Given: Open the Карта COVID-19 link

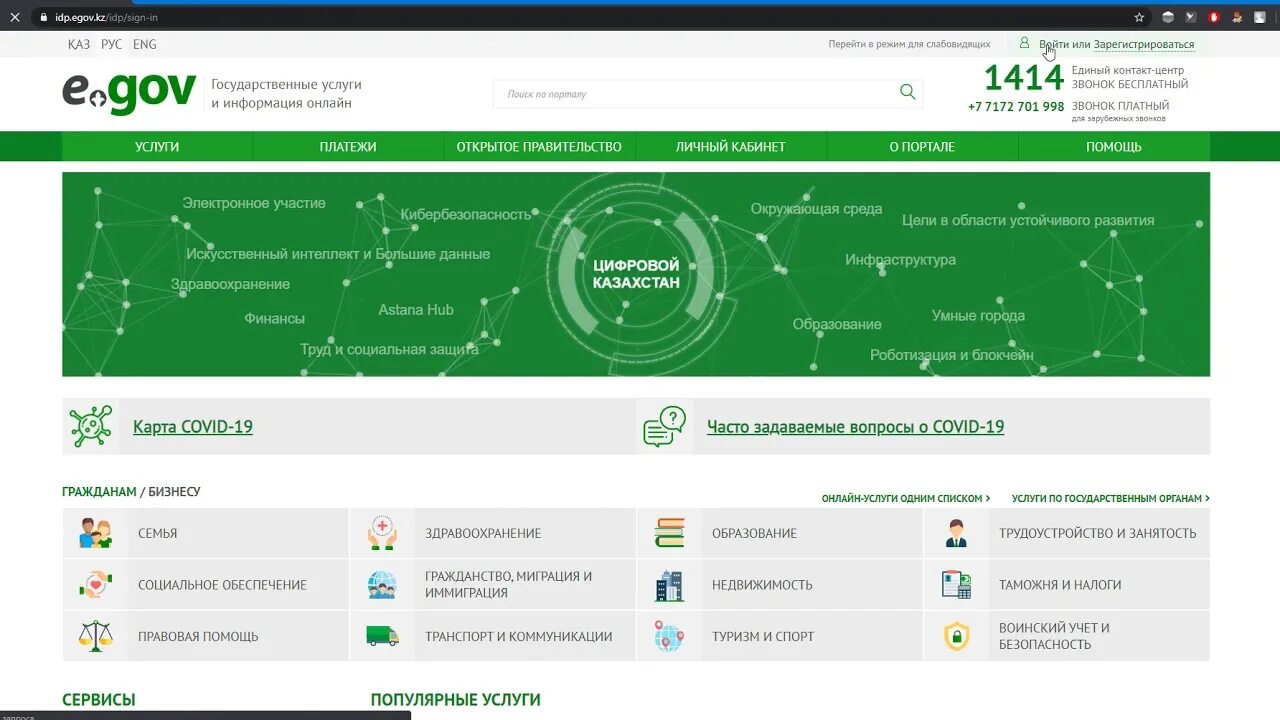Looking at the screenshot, I should pyautogui.click(x=192, y=426).
